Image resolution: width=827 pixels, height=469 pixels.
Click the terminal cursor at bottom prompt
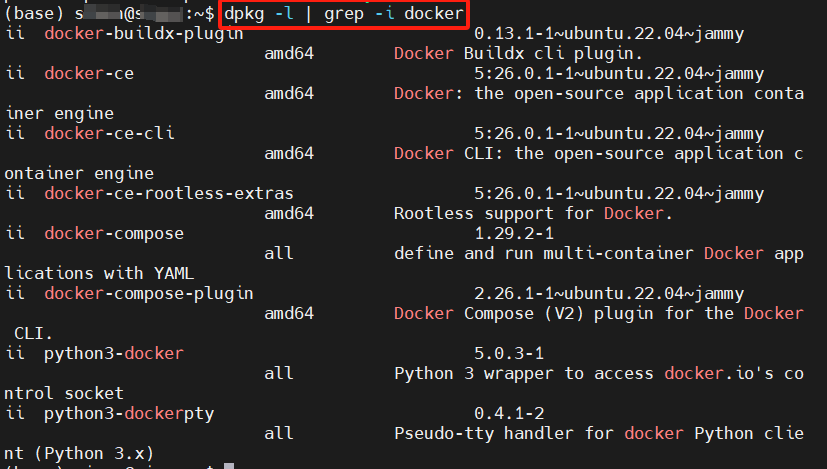click(229, 465)
